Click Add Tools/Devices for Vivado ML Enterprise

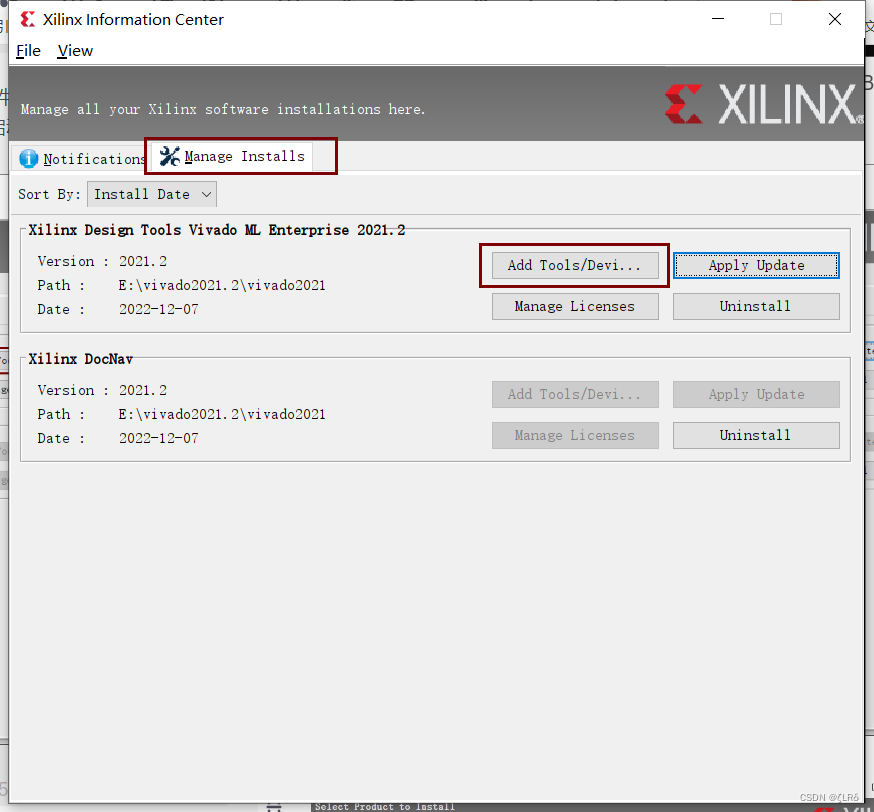coord(574,264)
